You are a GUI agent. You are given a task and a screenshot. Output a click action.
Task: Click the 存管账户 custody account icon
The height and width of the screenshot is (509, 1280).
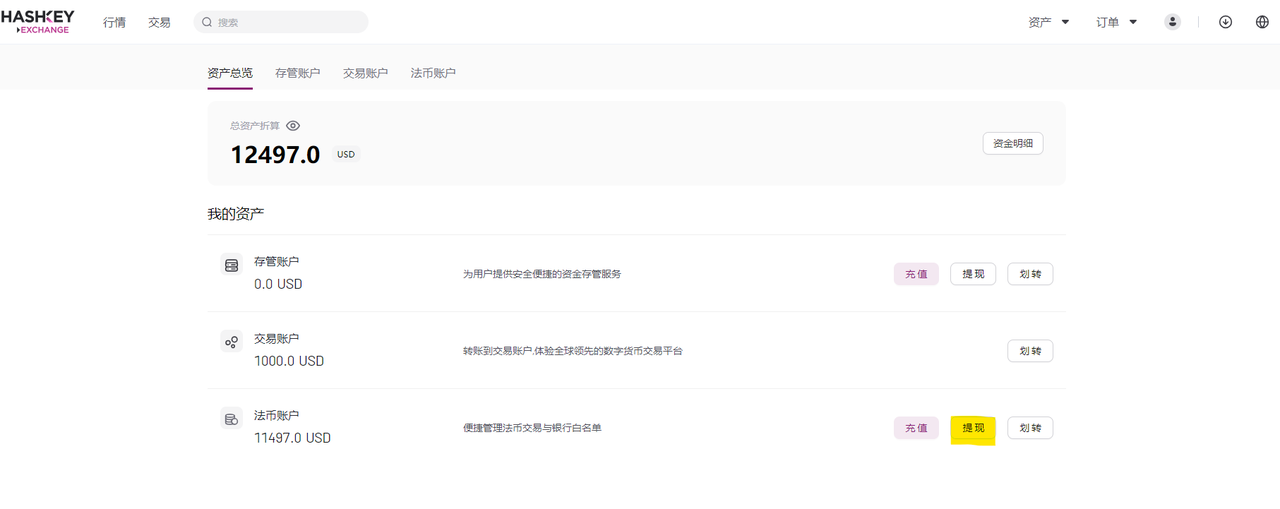coord(232,265)
